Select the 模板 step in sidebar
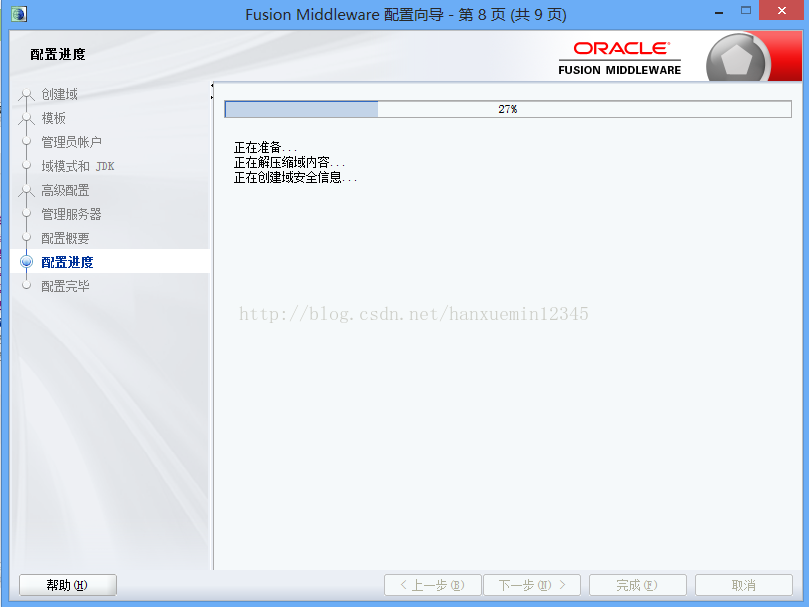809x607 pixels. click(54, 118)
